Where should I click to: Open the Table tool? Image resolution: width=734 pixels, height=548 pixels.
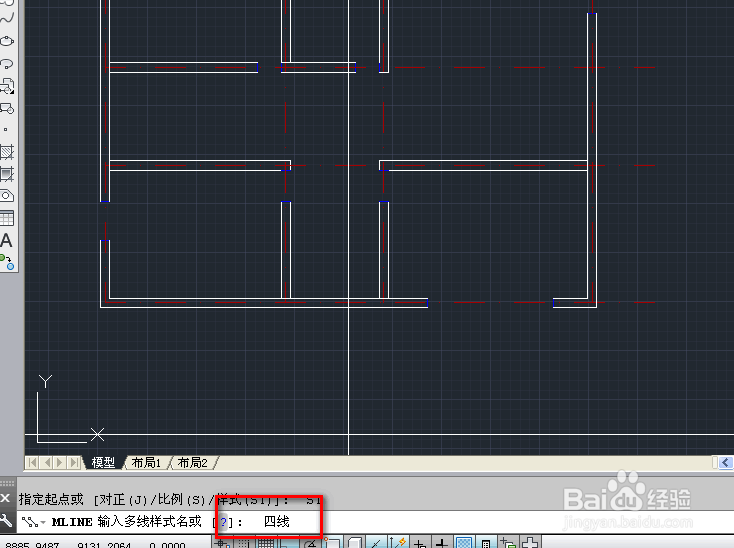coord(7,218)
